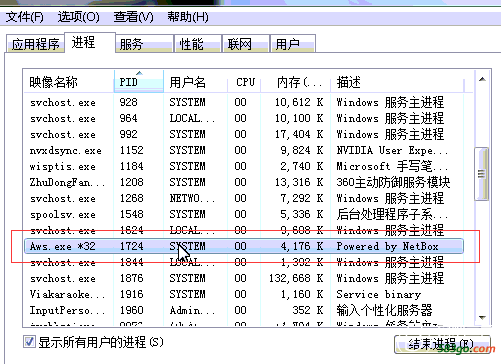The width and height of the screenshot is (501, 364).
Task: Click memory value 132,668 K
Action: pyautogui.click(x=296, y=278)
